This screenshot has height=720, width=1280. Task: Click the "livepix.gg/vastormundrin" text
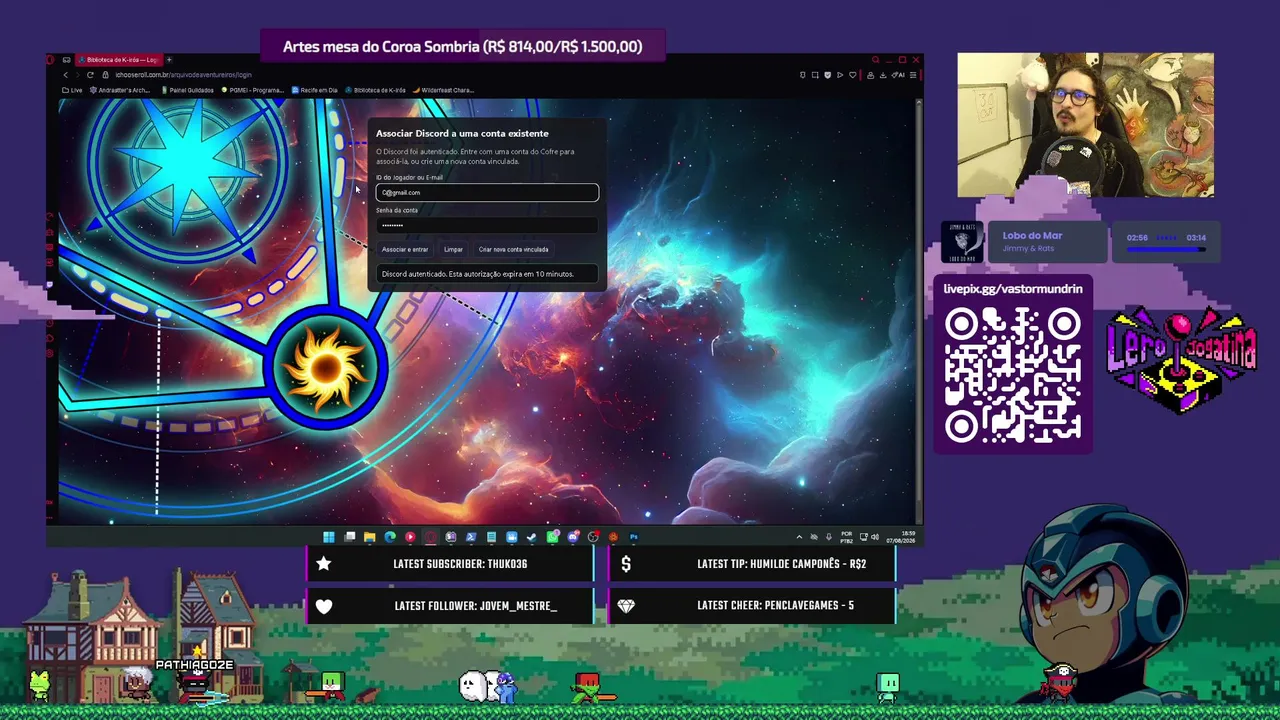1013,289
